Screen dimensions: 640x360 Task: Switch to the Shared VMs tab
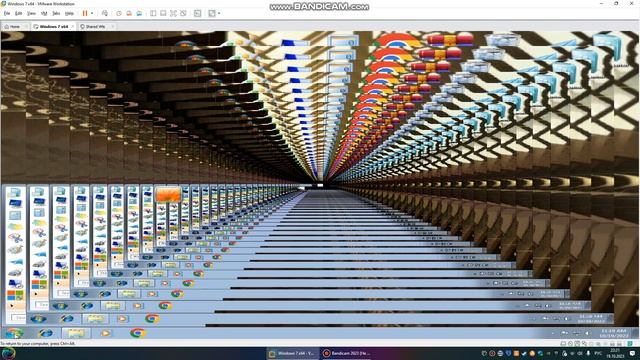95,27
